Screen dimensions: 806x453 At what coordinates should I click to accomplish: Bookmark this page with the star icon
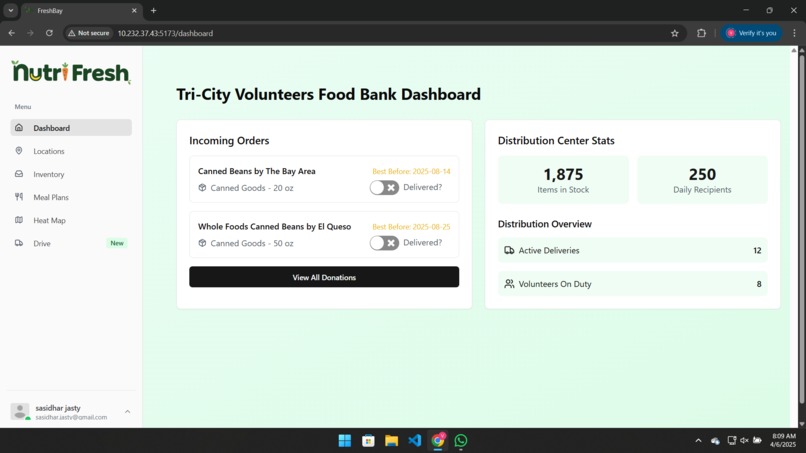coord(674,33)
